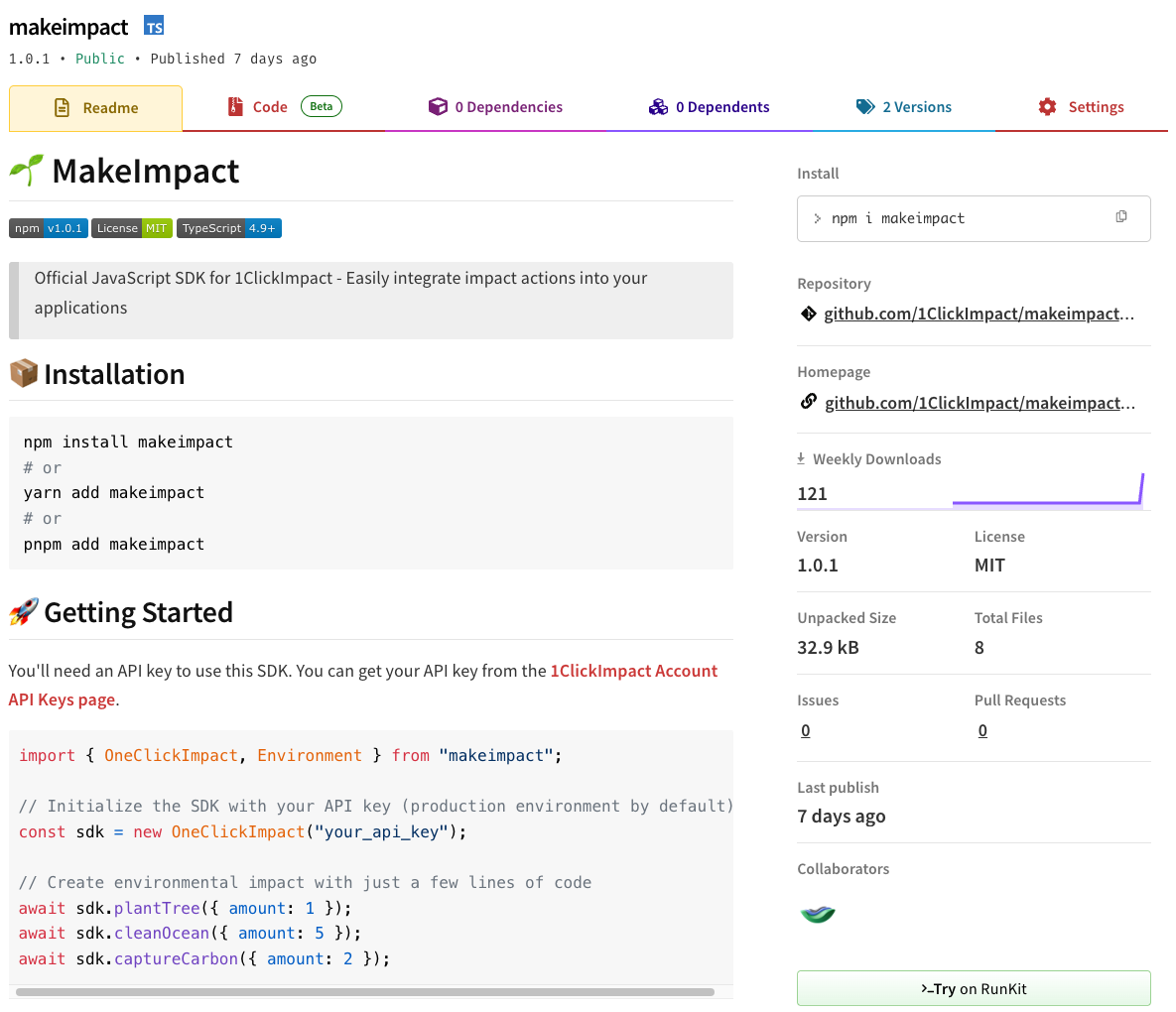
Task: Click the License MIT badge
Action: pos(132,228)
